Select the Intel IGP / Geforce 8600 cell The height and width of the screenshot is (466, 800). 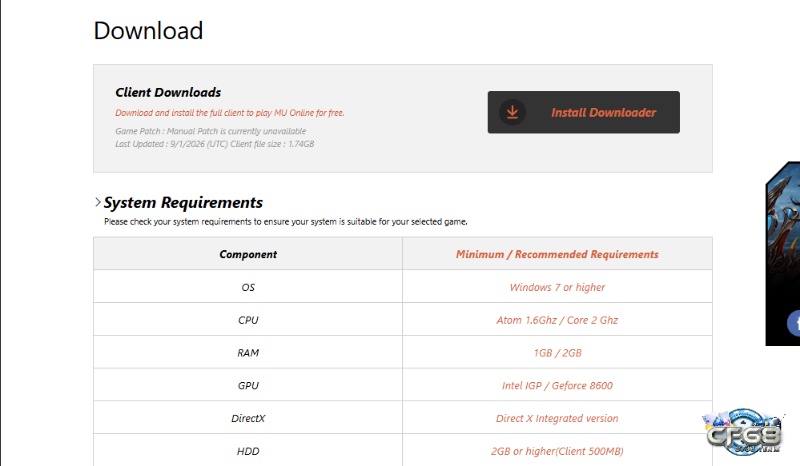(557, 385)
